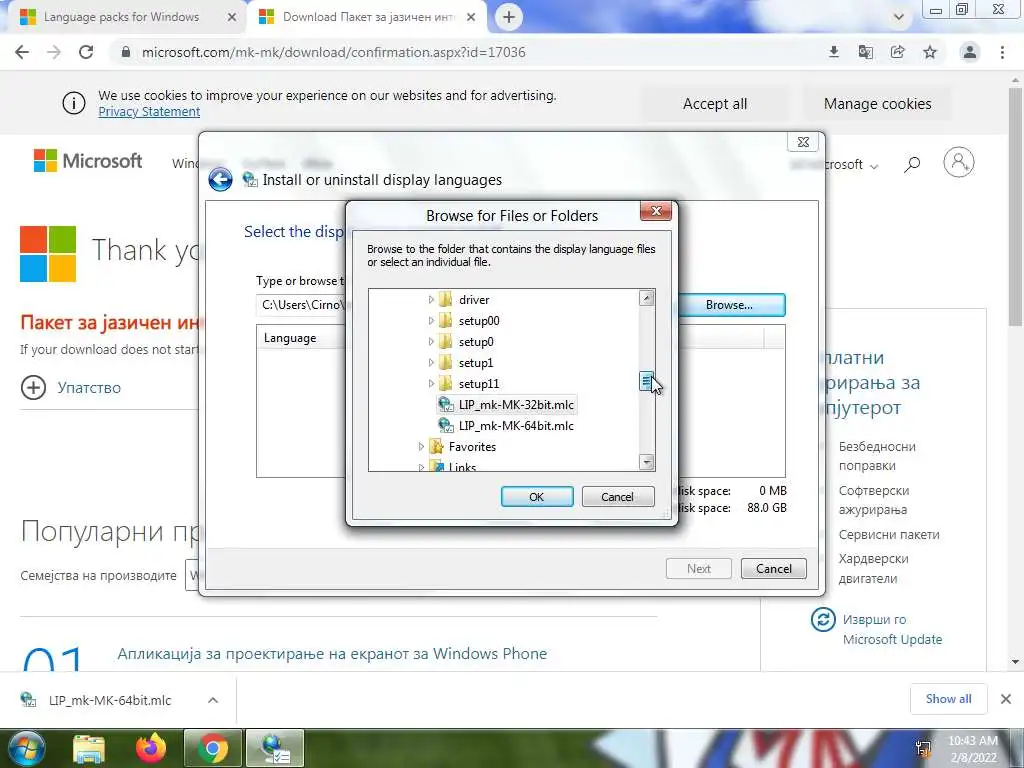Close the Language packs for Windows tab
Image resolution: width=1024 pixels, height=768 pixels.
(232, 17)
